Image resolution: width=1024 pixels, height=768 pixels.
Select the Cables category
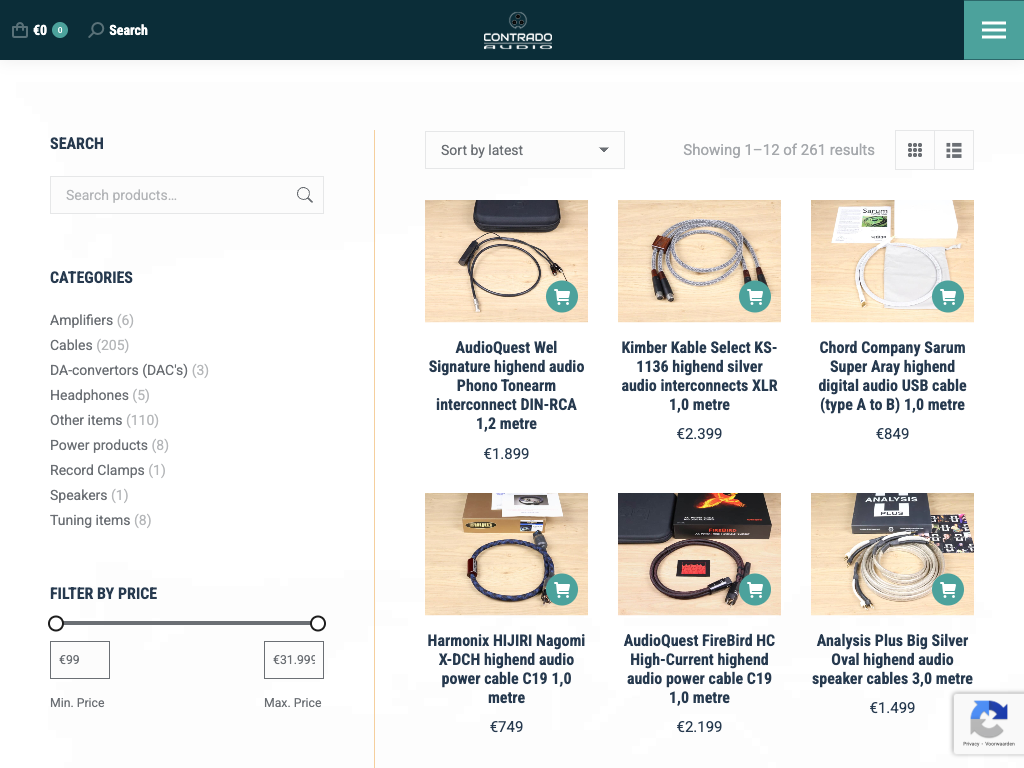(x=71, y=345)
